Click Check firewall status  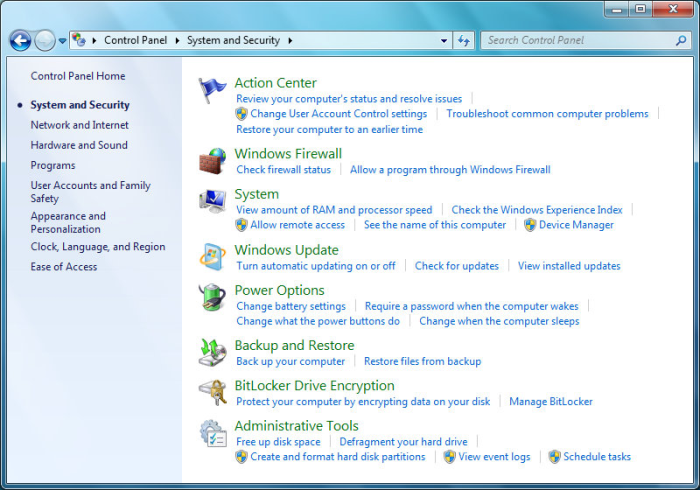pyautogui.click(x=283, y=170)
